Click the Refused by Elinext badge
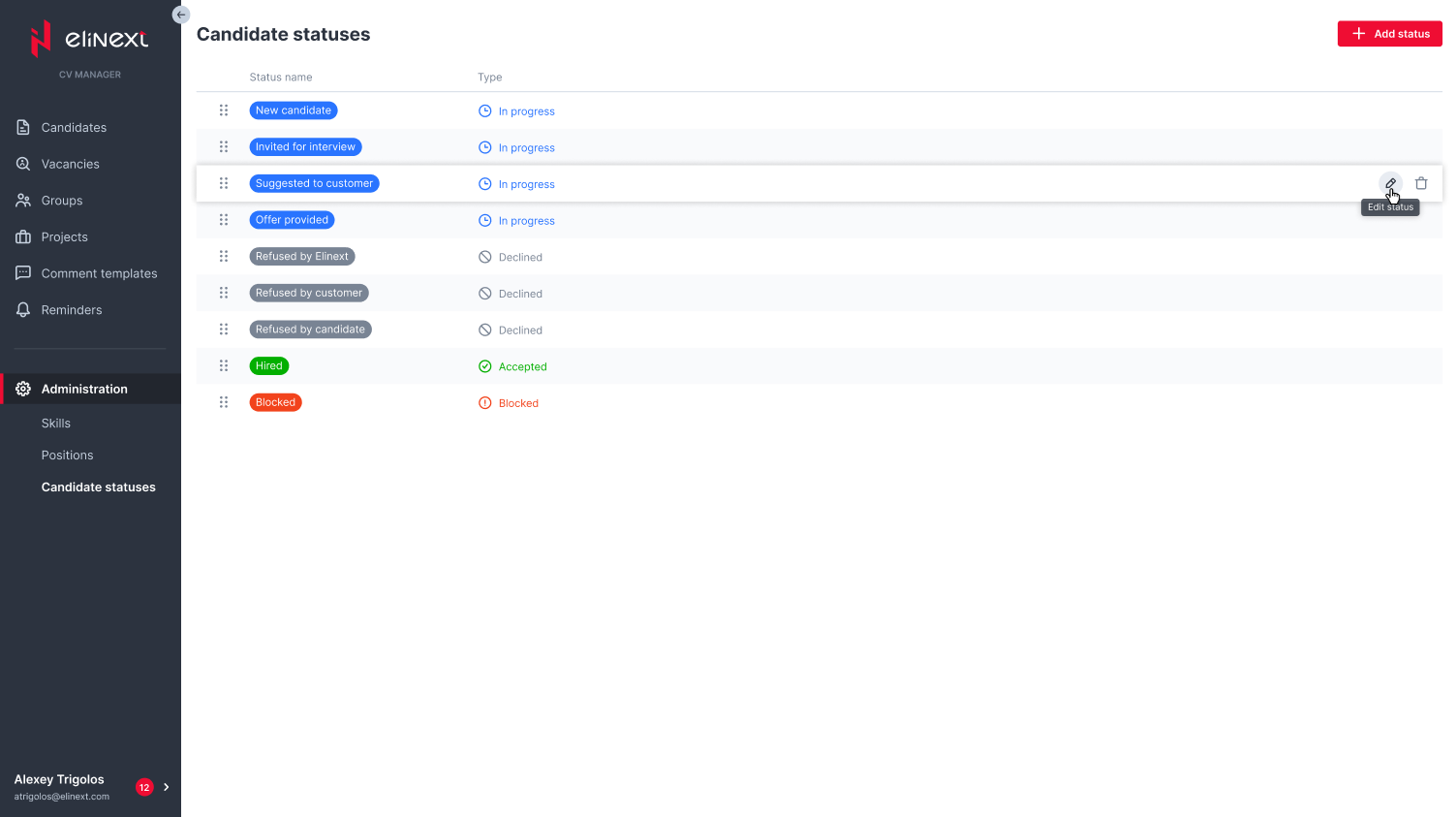Viewport: 1456px width, 817px height. 302,257
